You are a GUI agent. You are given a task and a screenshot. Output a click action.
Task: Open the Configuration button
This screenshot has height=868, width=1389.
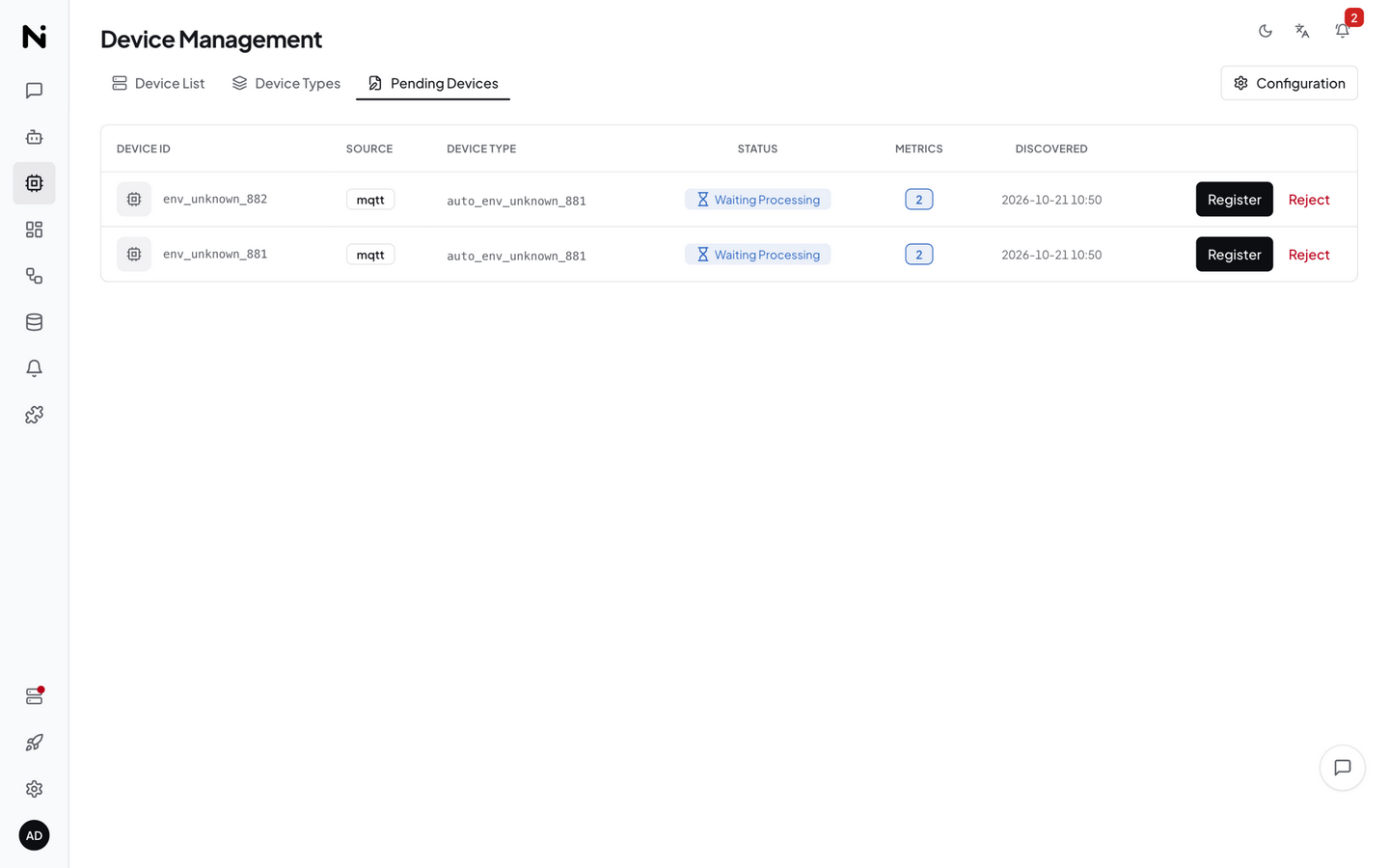coord(1289,83)
